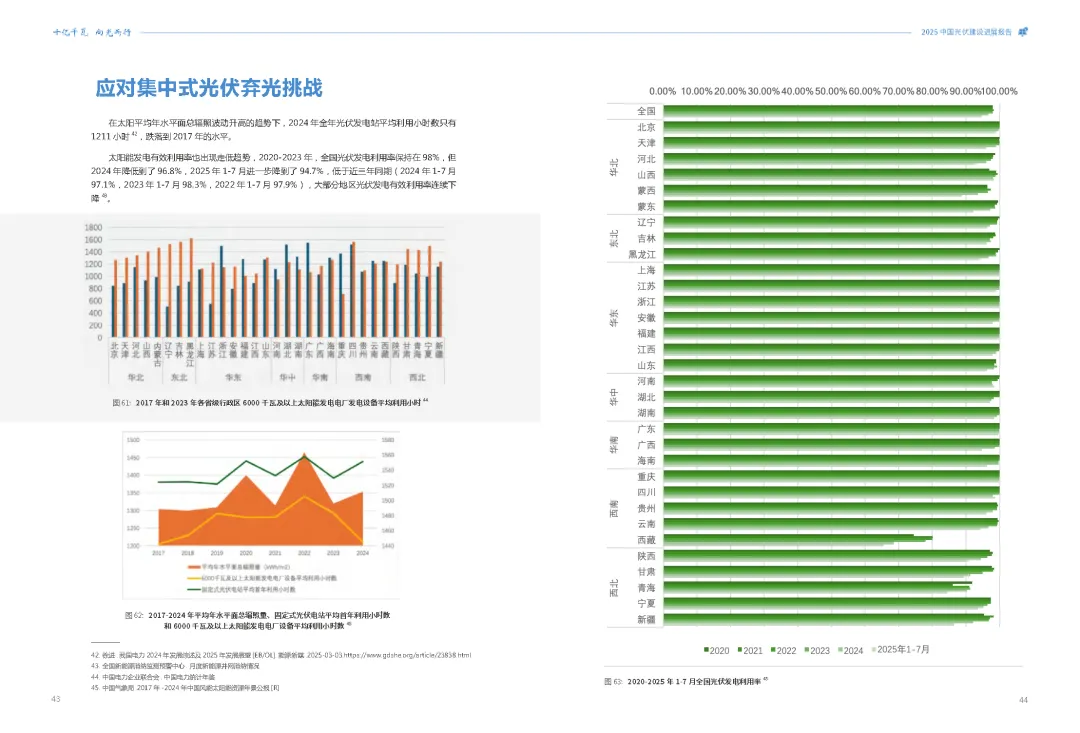Viewport: 1080px width, 733px height.
Task: Click the 西藏 row label in Figure 63
Action: click(646, 540)
